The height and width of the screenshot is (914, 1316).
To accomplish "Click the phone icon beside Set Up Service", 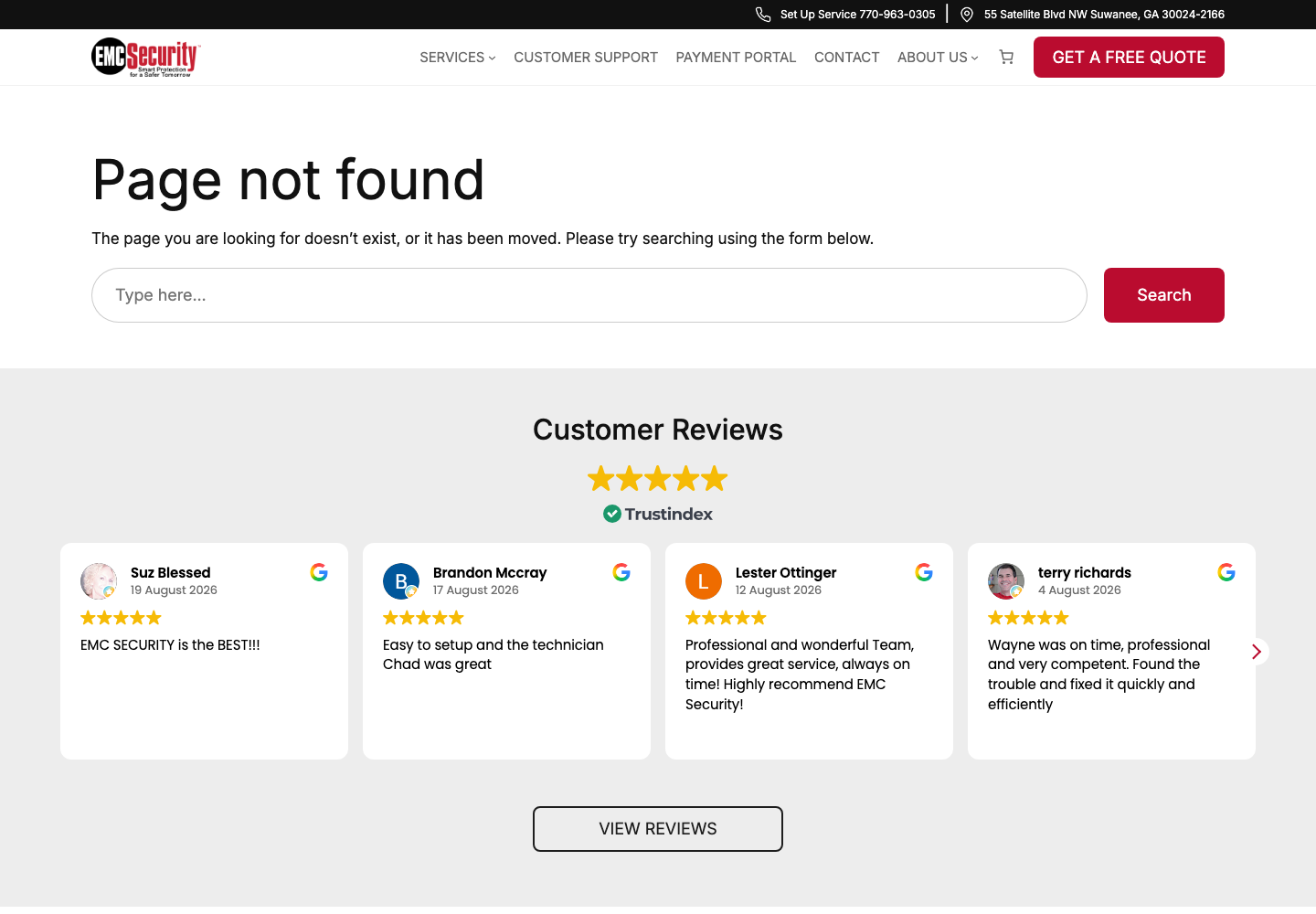I will tap(763, 15).
